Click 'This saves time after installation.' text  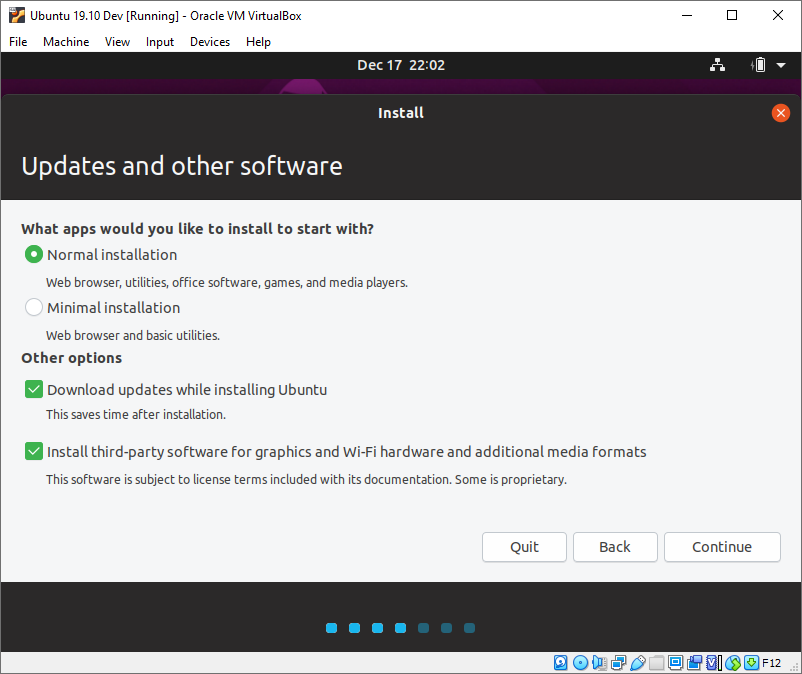136,414
